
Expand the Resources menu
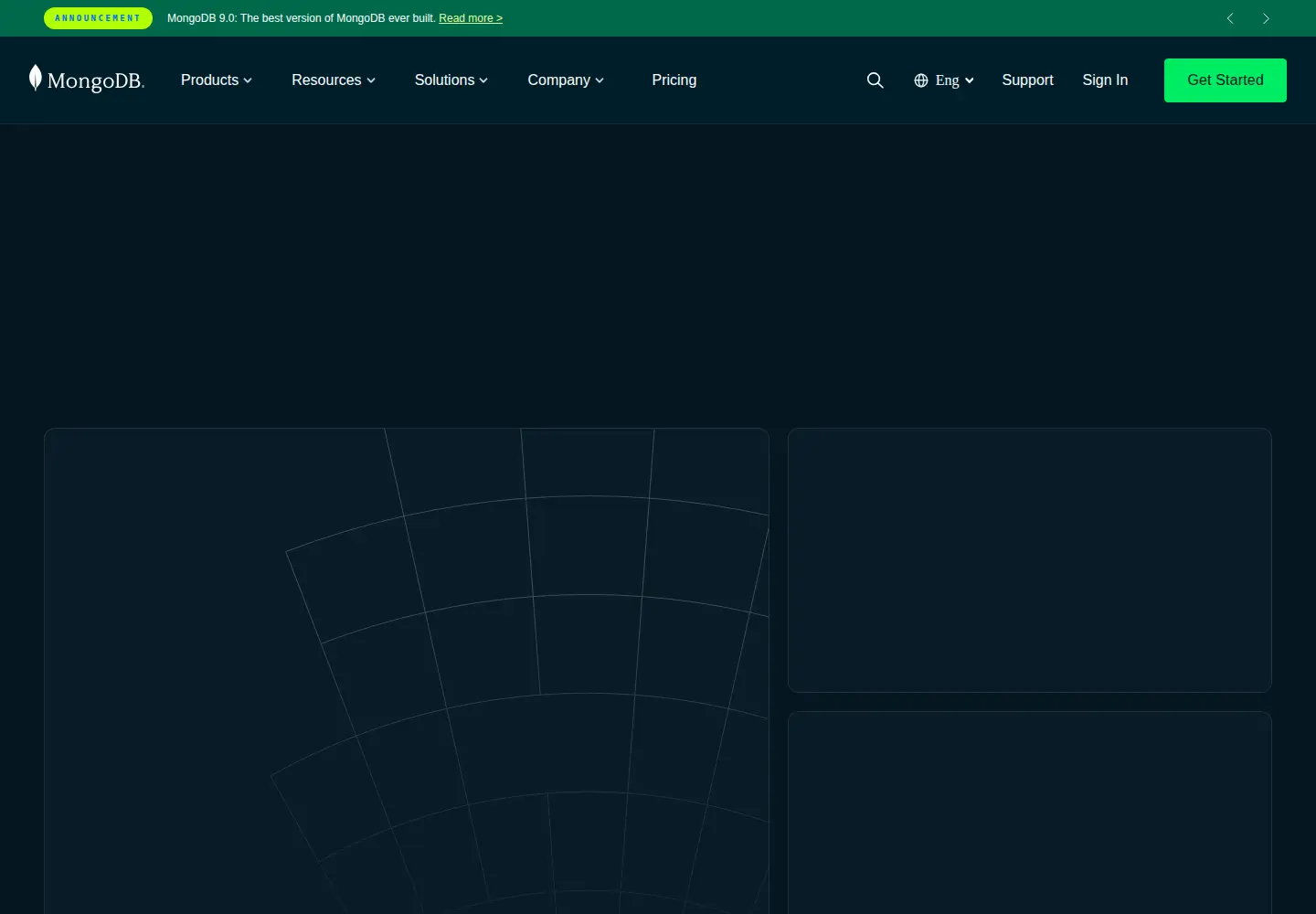(334, 80)
